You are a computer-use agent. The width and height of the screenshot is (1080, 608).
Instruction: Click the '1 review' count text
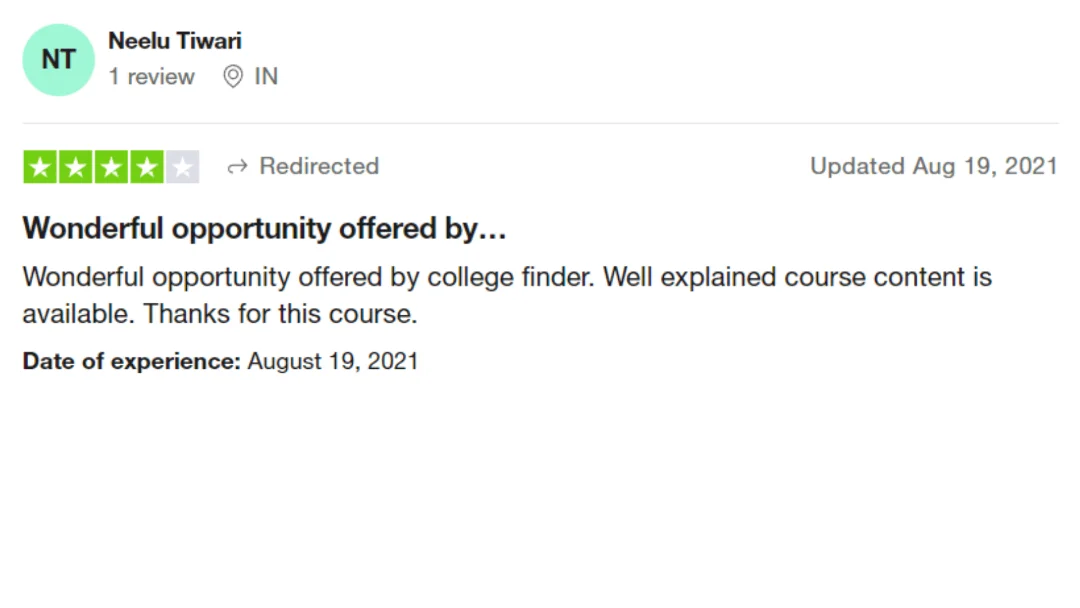152,76
